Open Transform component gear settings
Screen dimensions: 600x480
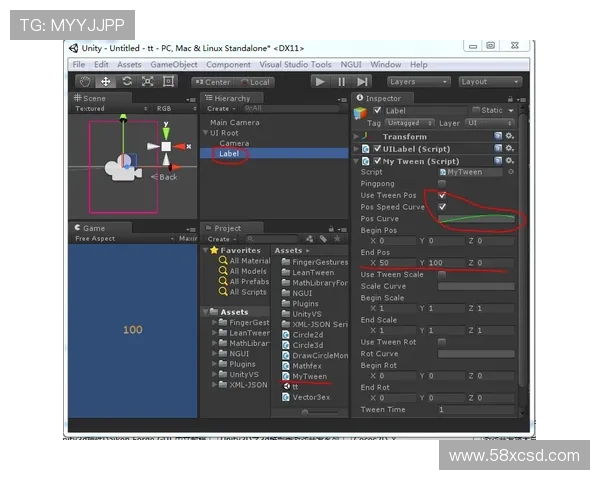tap(510, 136)
